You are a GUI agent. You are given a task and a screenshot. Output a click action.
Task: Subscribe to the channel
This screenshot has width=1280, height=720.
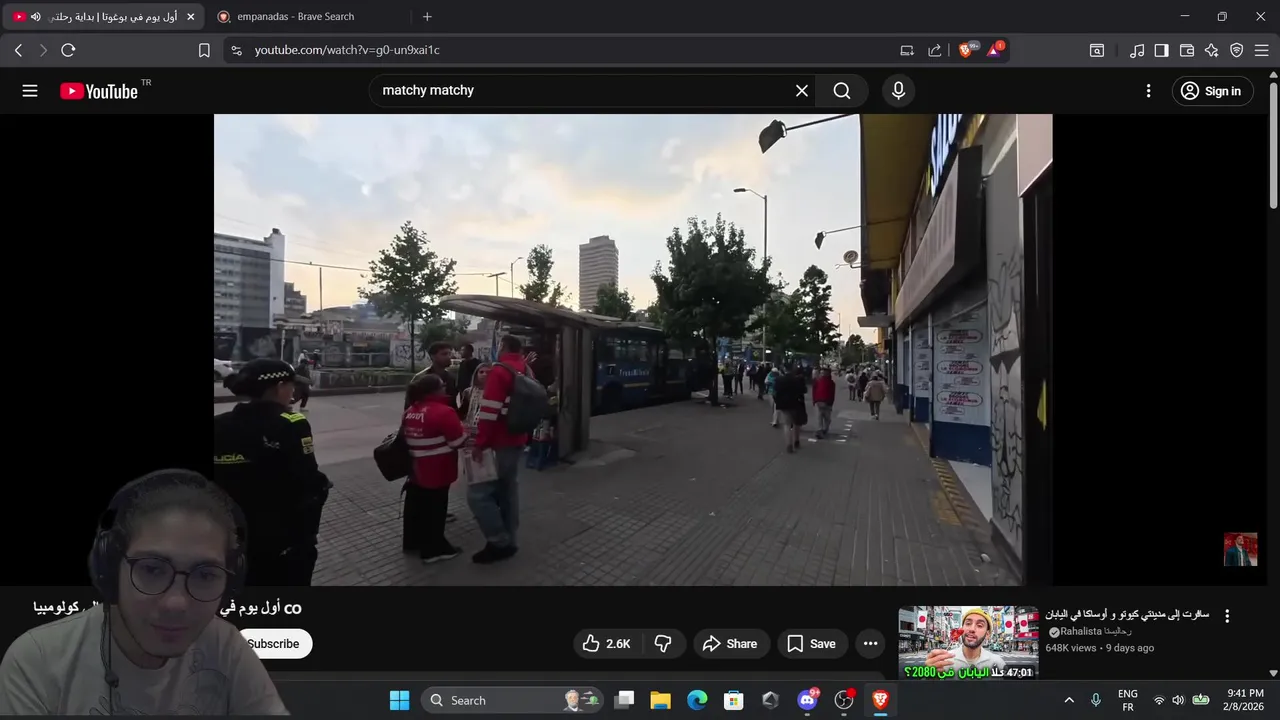(x=273, y=644)
